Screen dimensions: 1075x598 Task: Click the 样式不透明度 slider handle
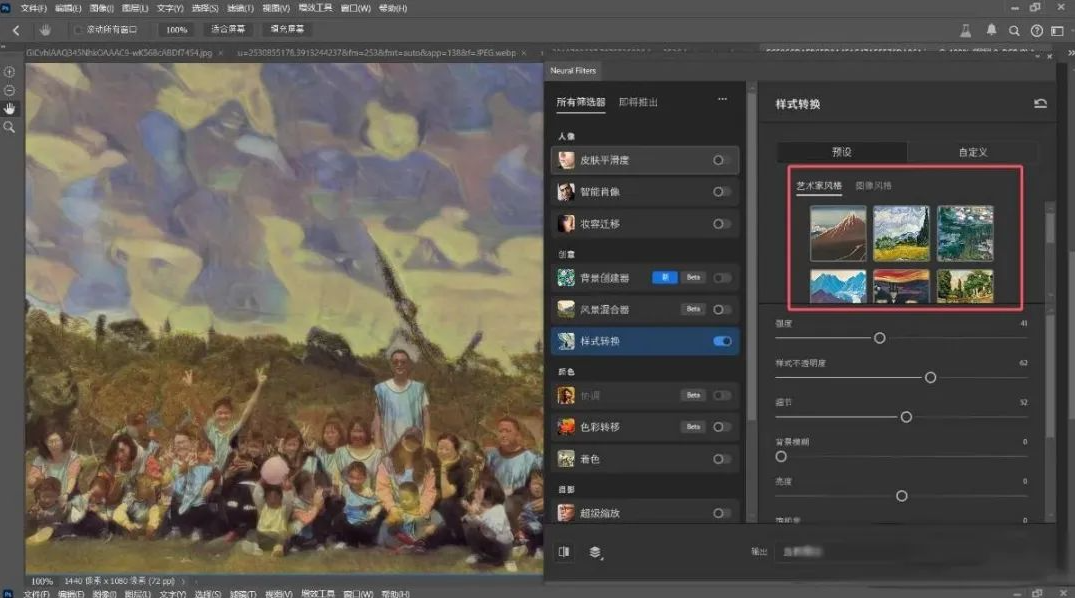930,377
